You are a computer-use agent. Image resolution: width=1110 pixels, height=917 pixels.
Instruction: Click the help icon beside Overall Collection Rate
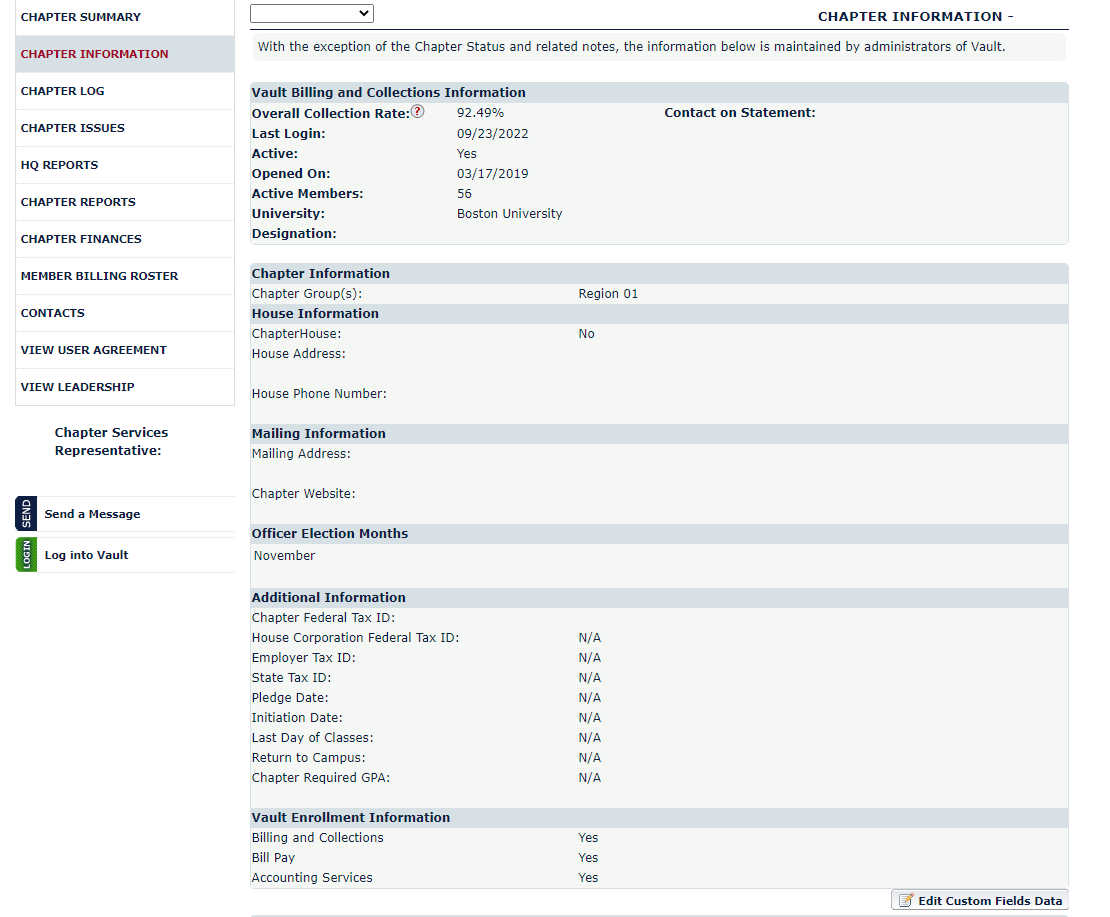pyautogui.click(x=418, y=111)
